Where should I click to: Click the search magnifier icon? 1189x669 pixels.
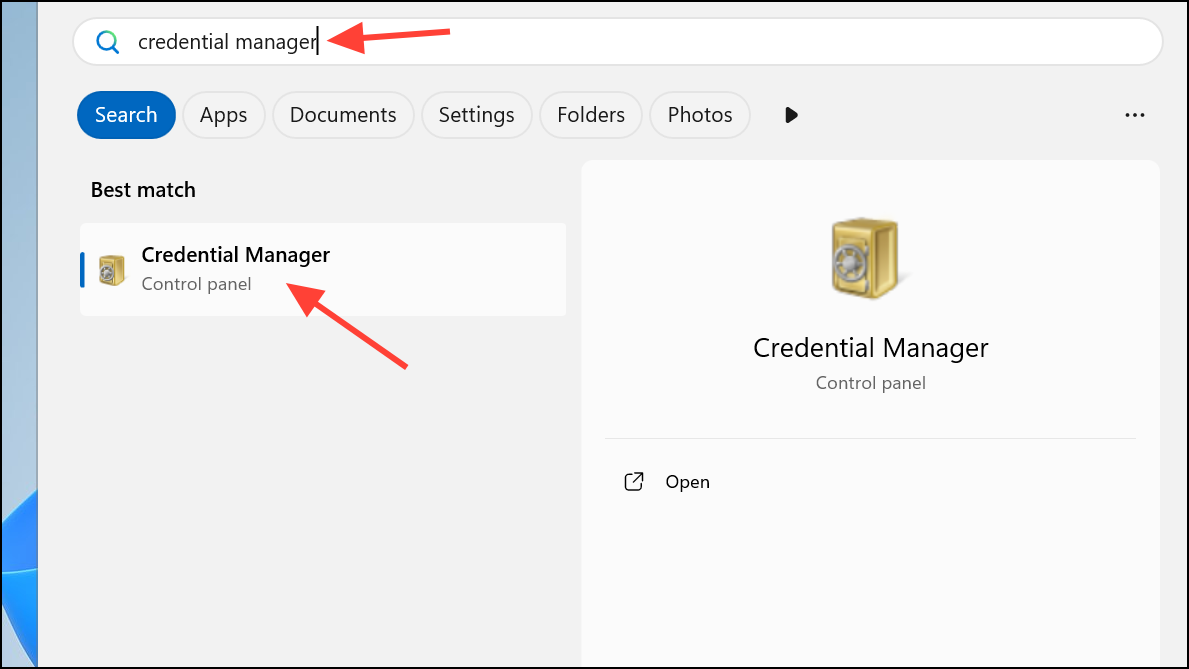[x=107, y=42]
